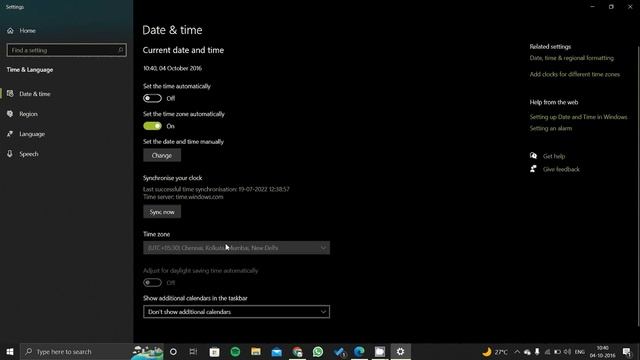Open the network signal tray icon
This screenshot has width=640, height=360.
click(547, 352)
